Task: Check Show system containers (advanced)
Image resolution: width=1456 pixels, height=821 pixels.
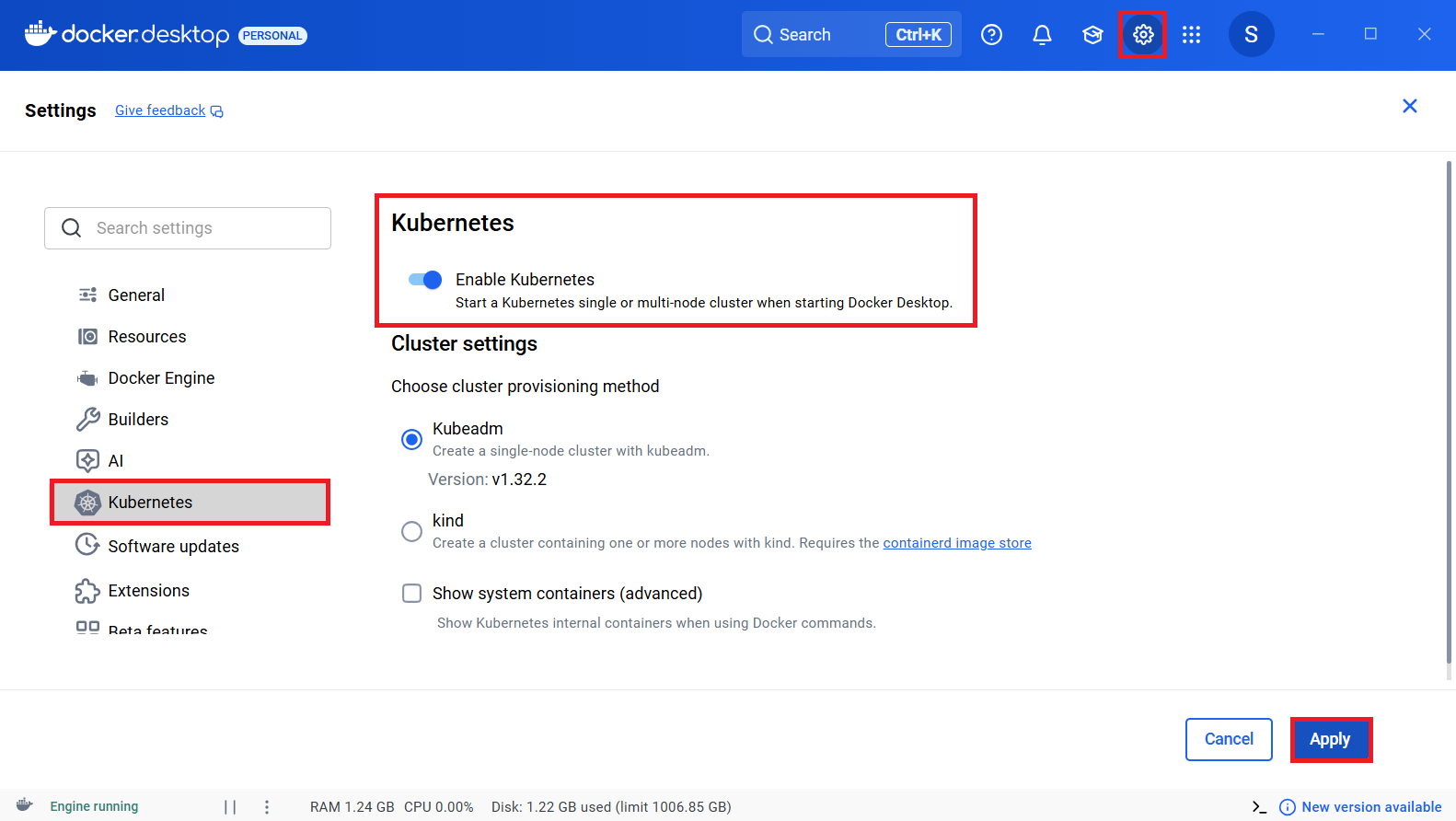Action: coord(412,594)
